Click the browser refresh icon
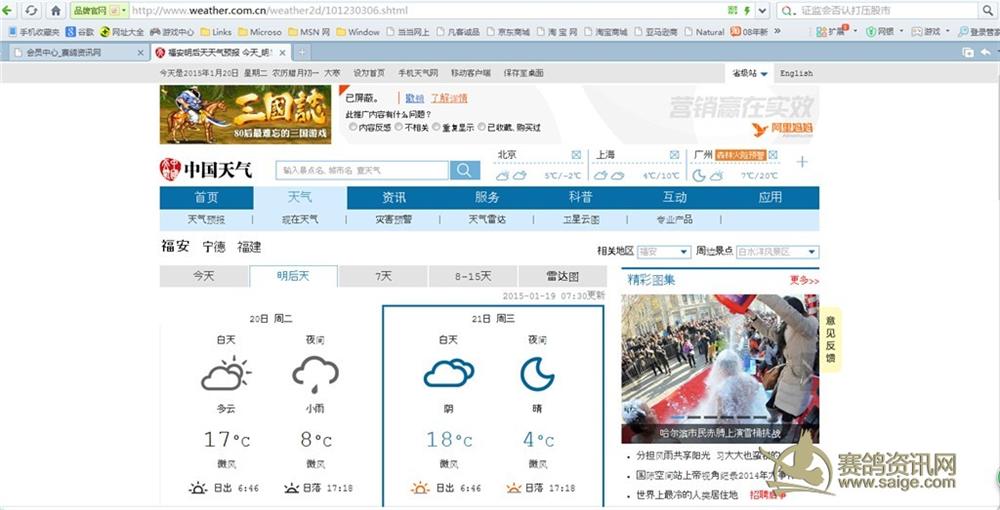 pyautogui.click(x=32, y=10)
